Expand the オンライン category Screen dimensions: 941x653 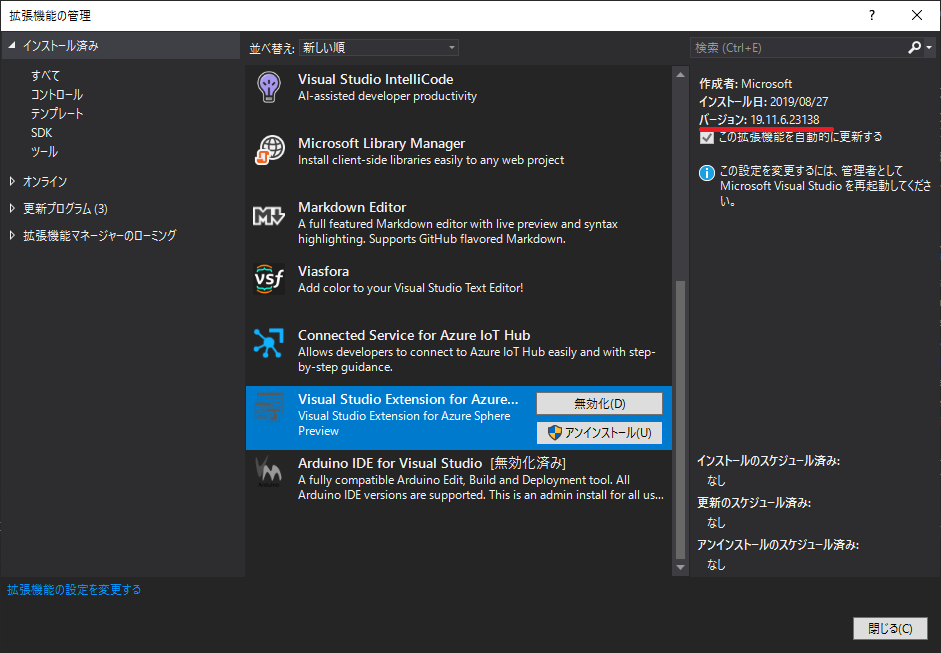tap(12, 181)
